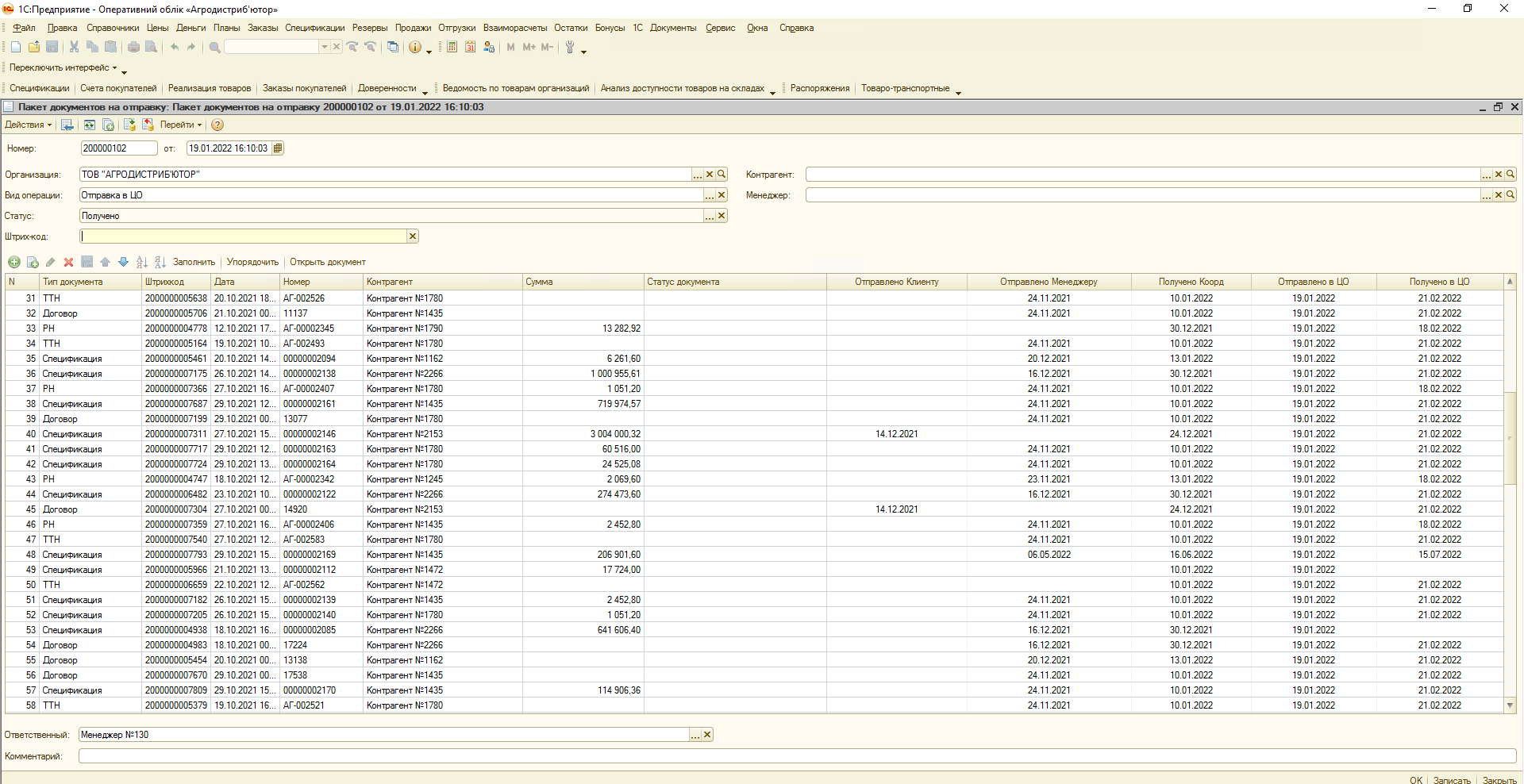1524x784 pixels.
Task: Click the new document icon in the main toolbar
Action: [16, 48]
